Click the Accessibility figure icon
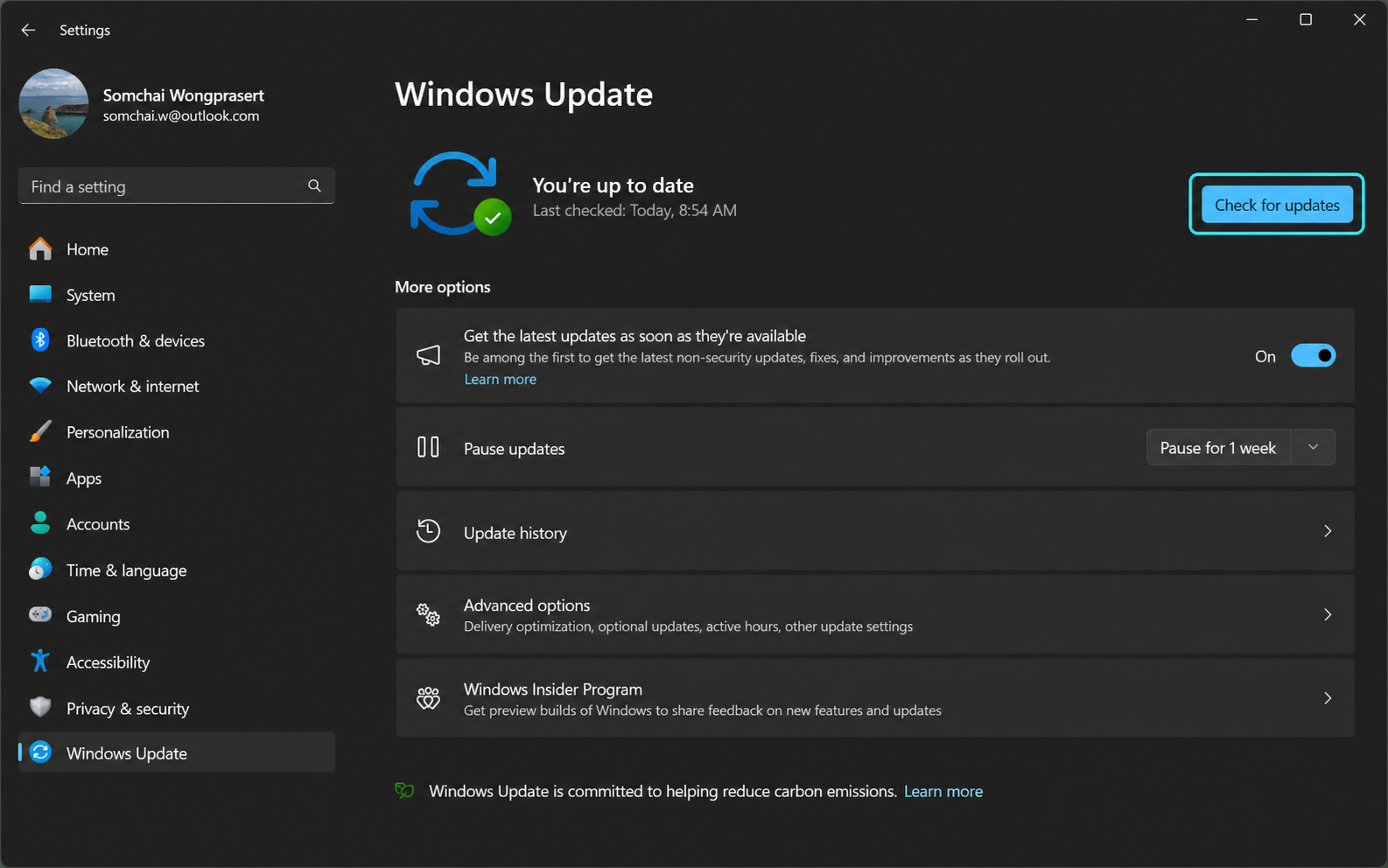This screenshot has height=868, width=1388. coord(40,661)
